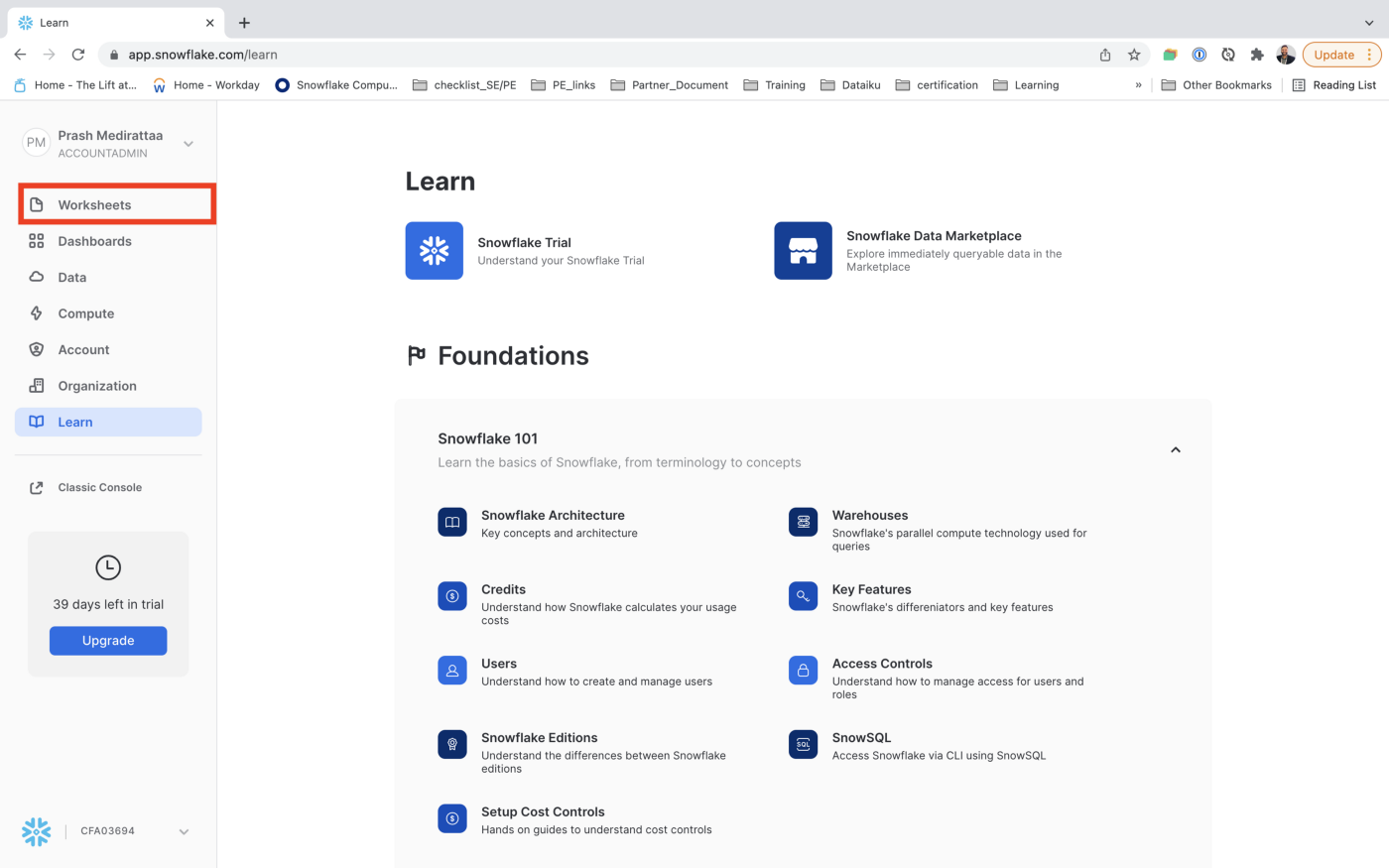
Task: Open the Snowflake Architecture topic
Action: [x=553, y=516]
